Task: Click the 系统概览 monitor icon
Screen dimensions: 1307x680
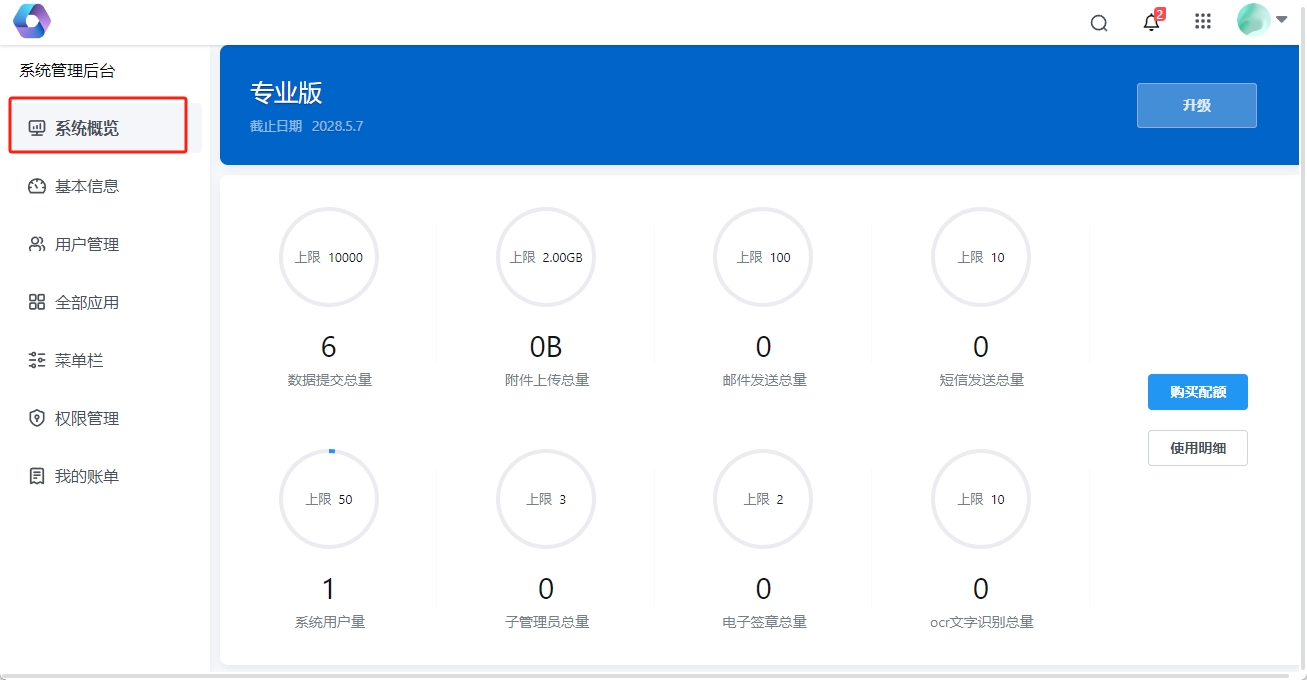Action: click(x=37, y=128)
